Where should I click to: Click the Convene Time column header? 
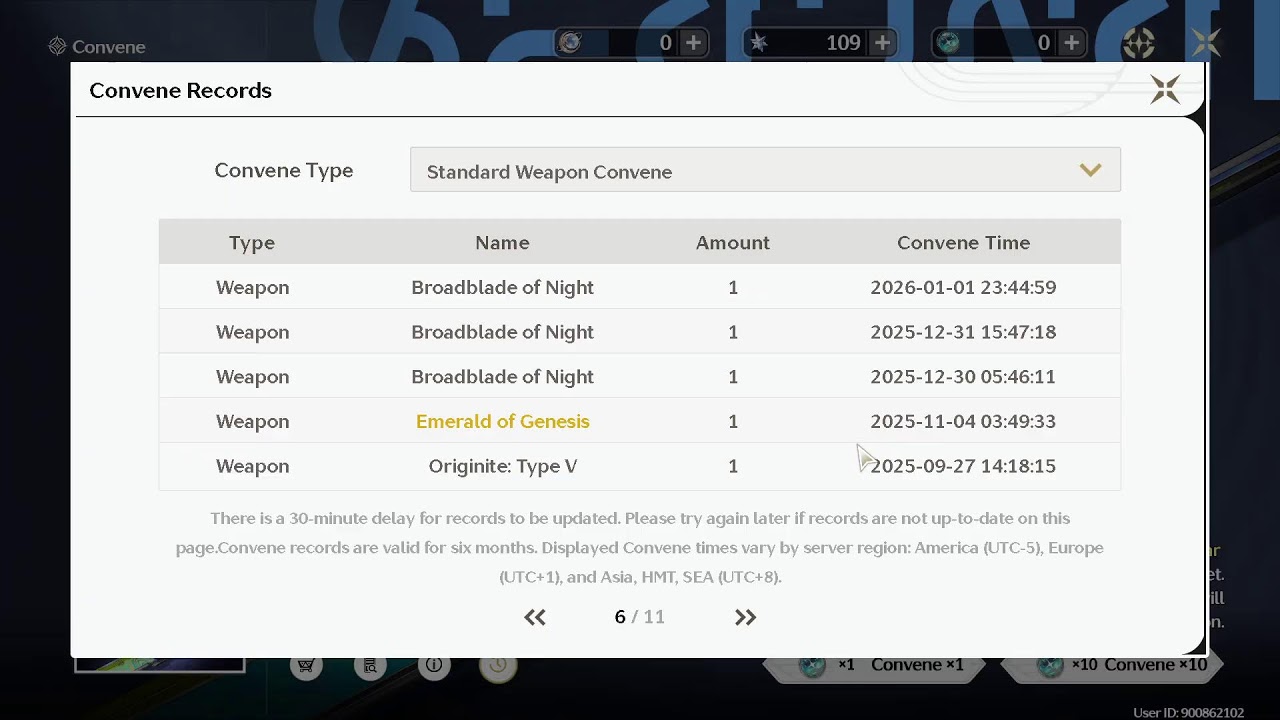tap(963, 243)
